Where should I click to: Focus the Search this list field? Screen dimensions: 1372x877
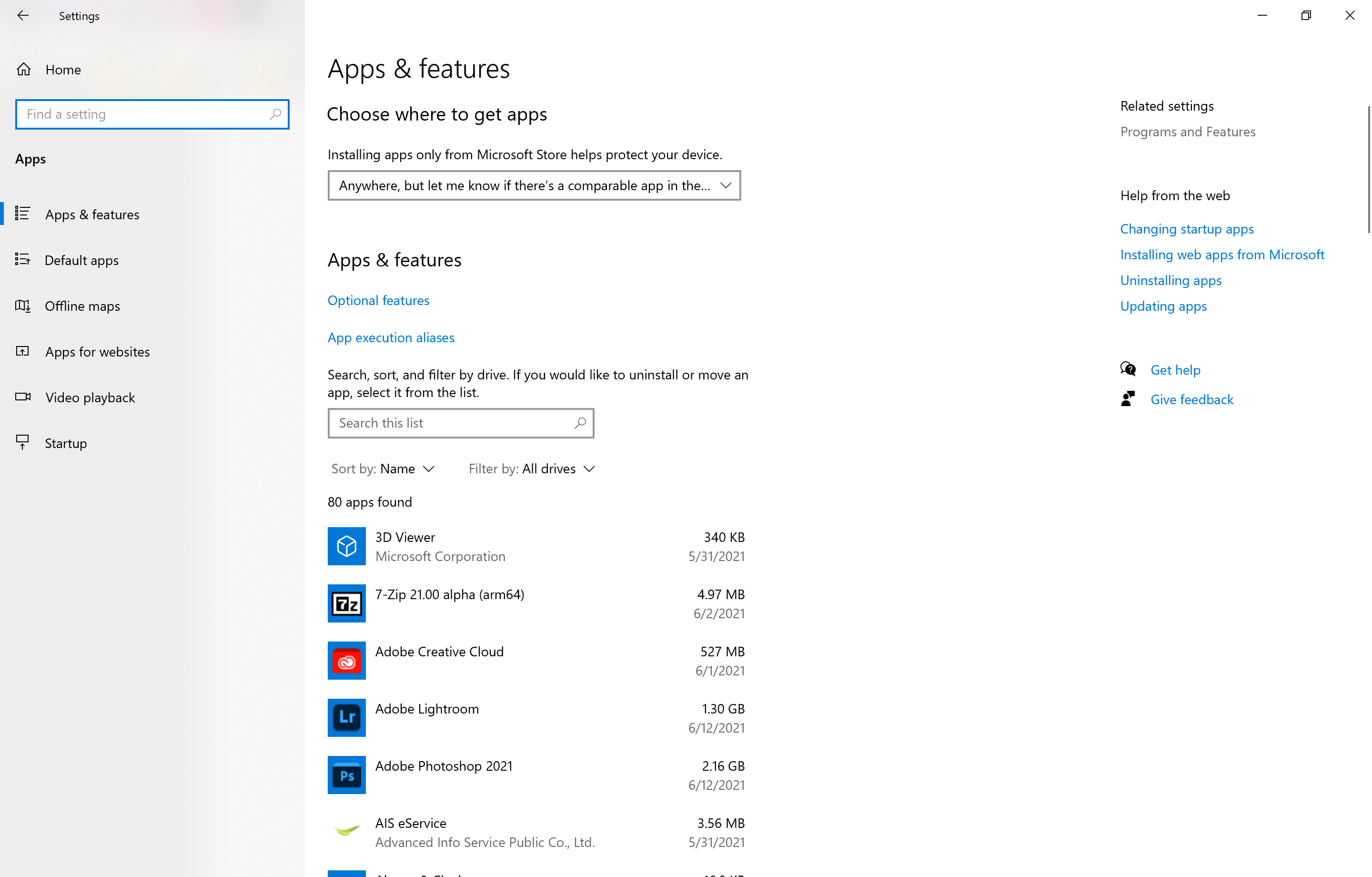460,423
